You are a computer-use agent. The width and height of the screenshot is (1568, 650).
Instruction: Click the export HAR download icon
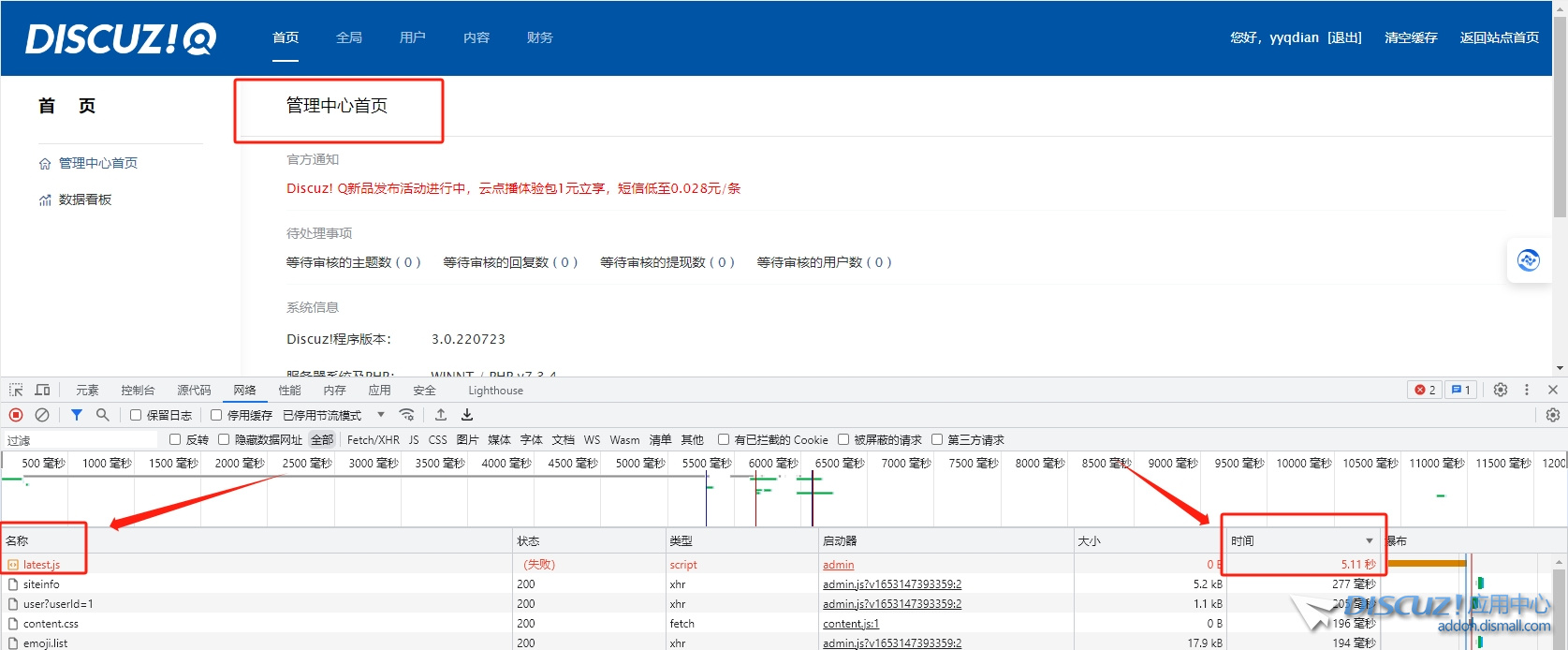467,415
